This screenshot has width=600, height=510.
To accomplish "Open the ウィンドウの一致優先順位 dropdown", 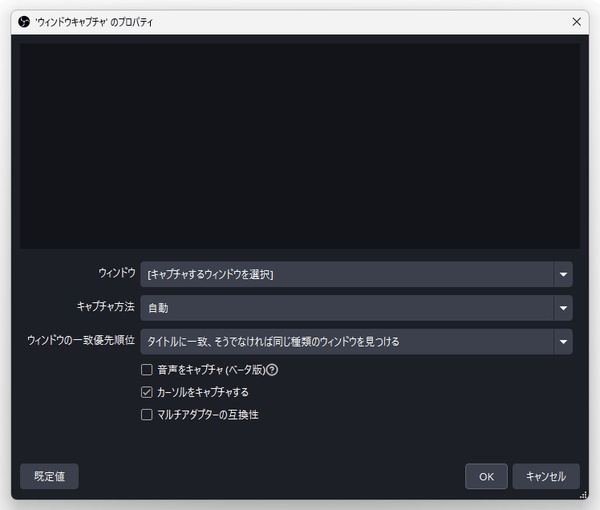I will pos(347,342).
